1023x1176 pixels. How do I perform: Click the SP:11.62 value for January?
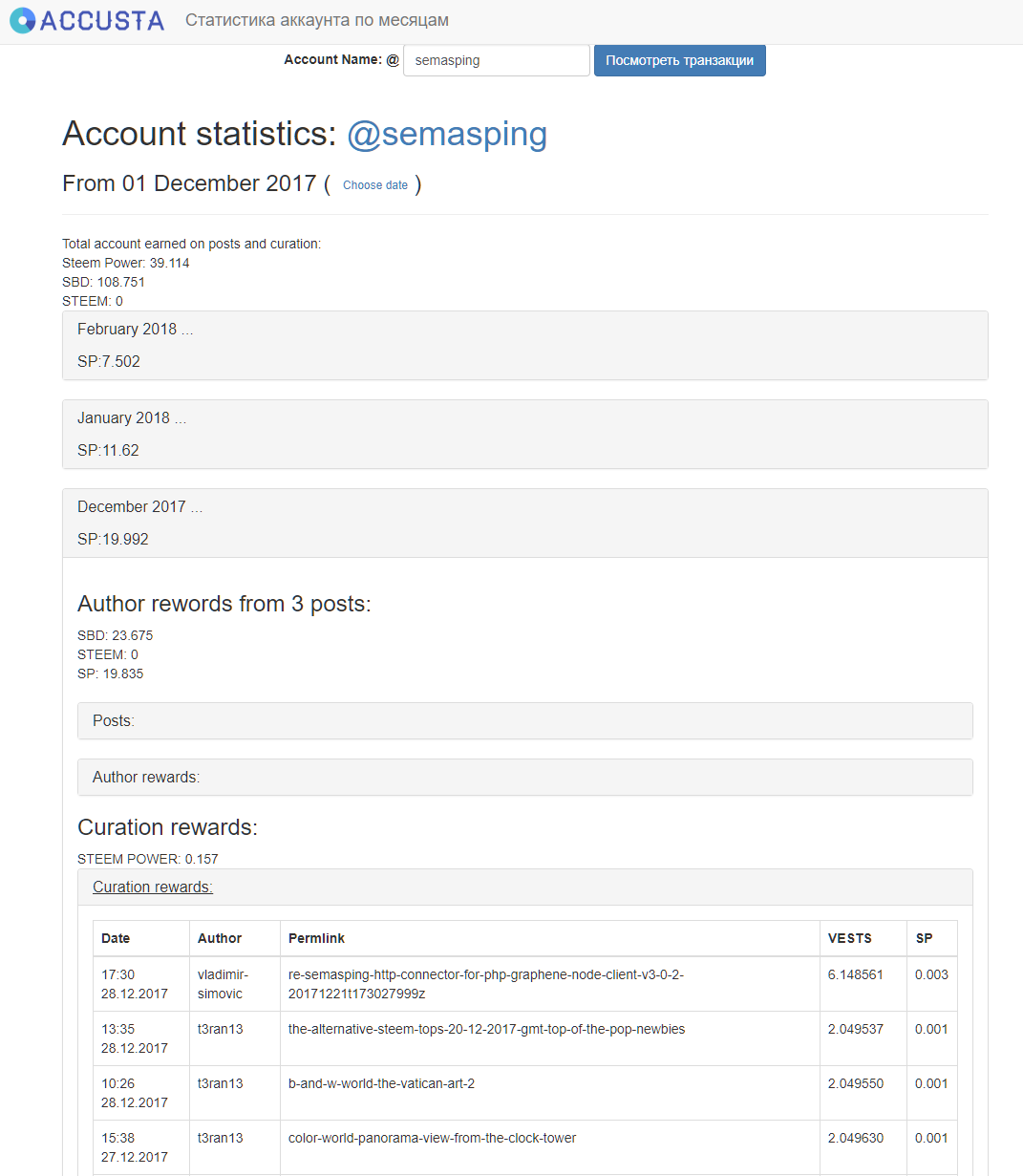(x=108, y=450)
